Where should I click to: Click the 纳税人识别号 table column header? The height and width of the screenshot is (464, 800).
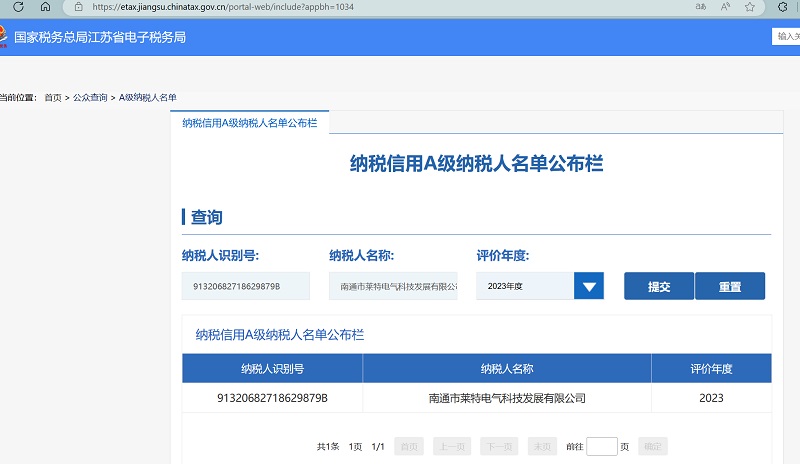pos(272,369)
